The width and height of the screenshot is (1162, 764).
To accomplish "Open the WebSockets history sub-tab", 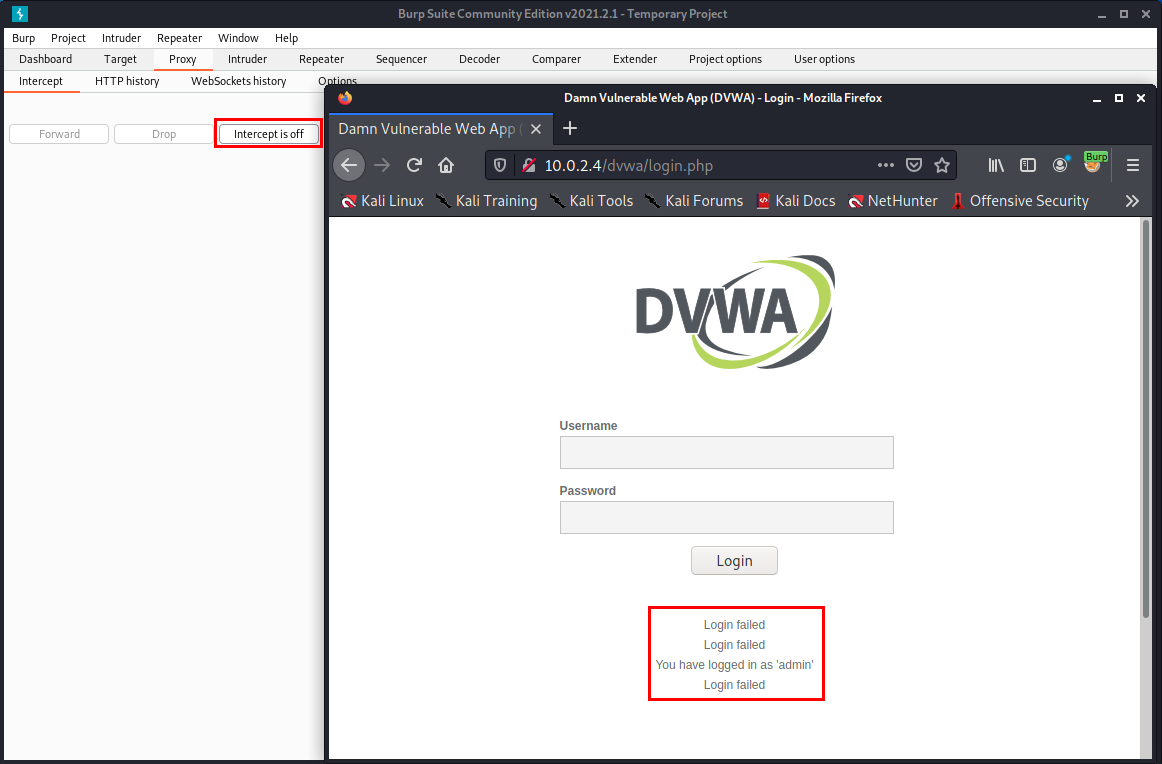I will point(239,82).
